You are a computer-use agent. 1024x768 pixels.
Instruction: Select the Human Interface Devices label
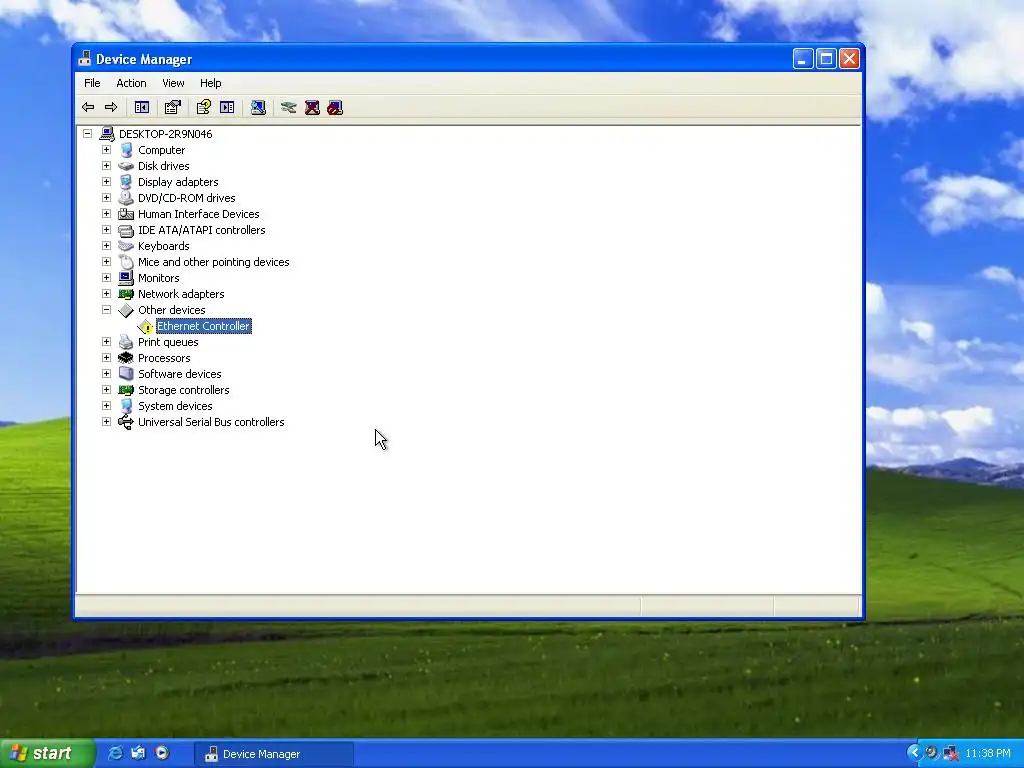point(199,214)
